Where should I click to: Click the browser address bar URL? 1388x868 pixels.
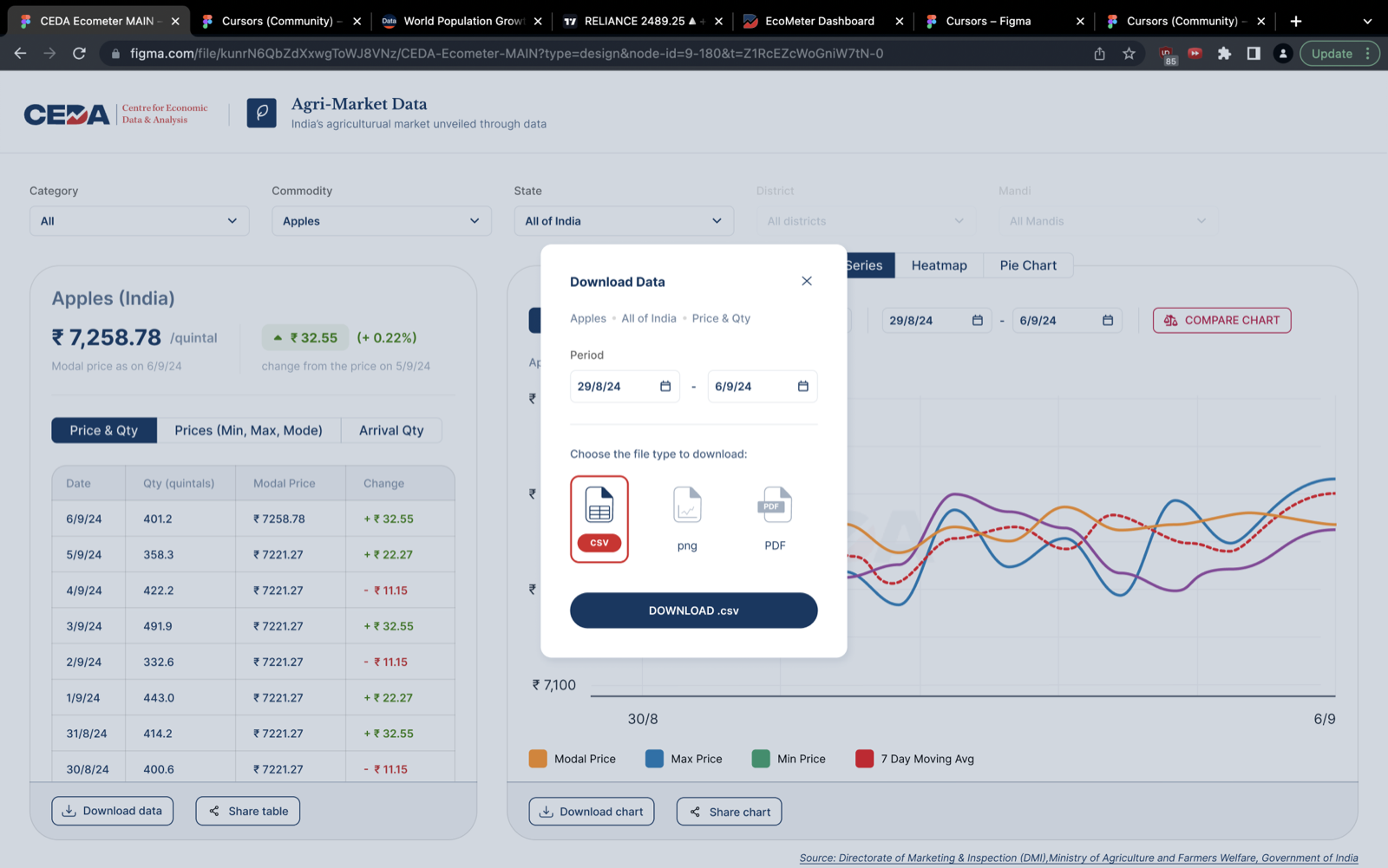pyautogui.click(x=507, y=54)
